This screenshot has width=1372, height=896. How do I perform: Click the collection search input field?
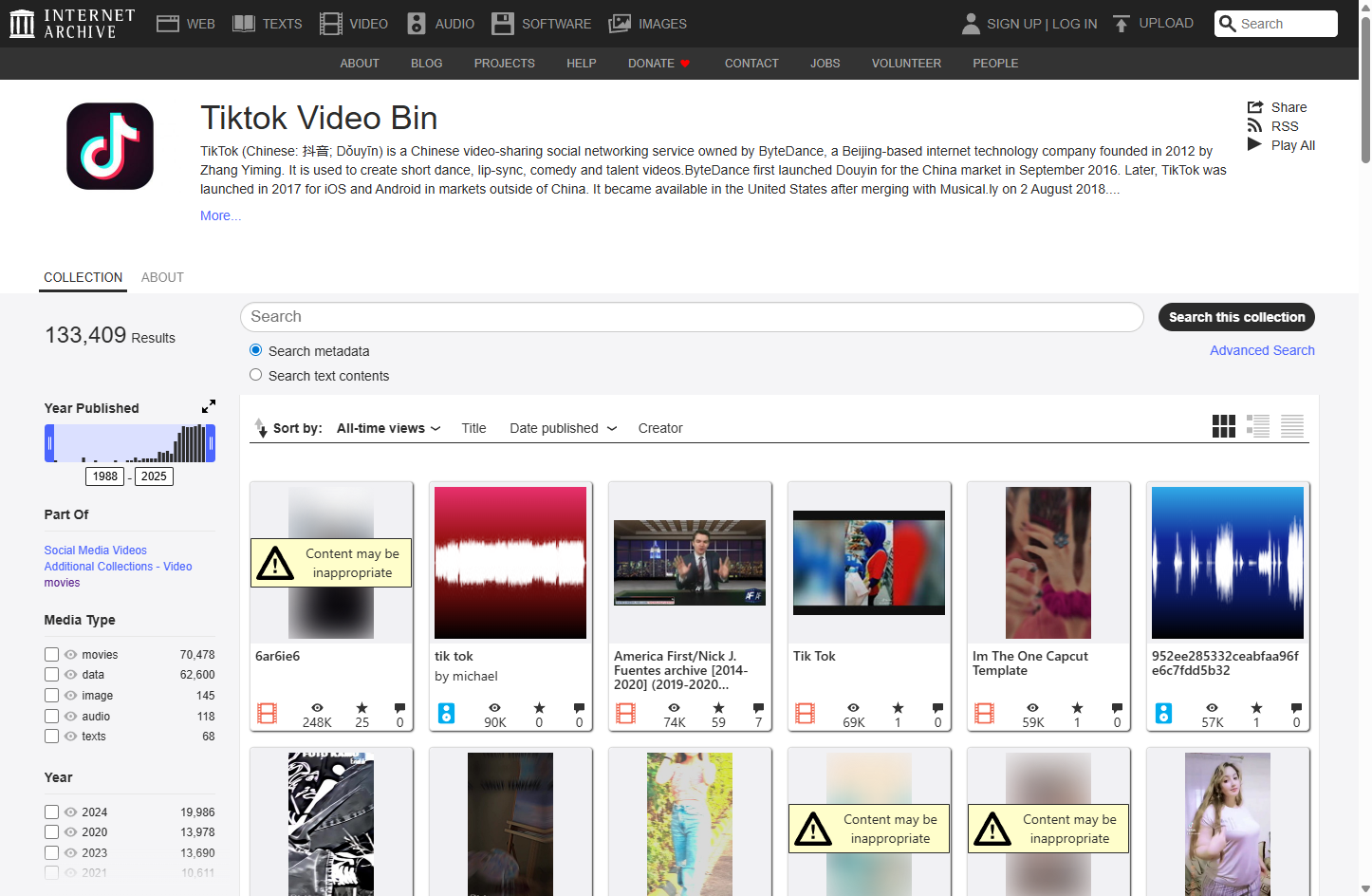pyautogui.click(x=692, y=317)
